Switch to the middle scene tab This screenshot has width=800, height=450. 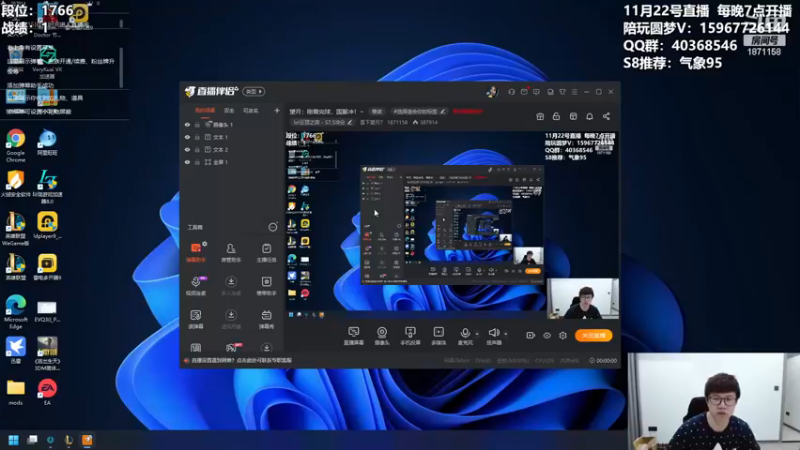coord(229,111)
